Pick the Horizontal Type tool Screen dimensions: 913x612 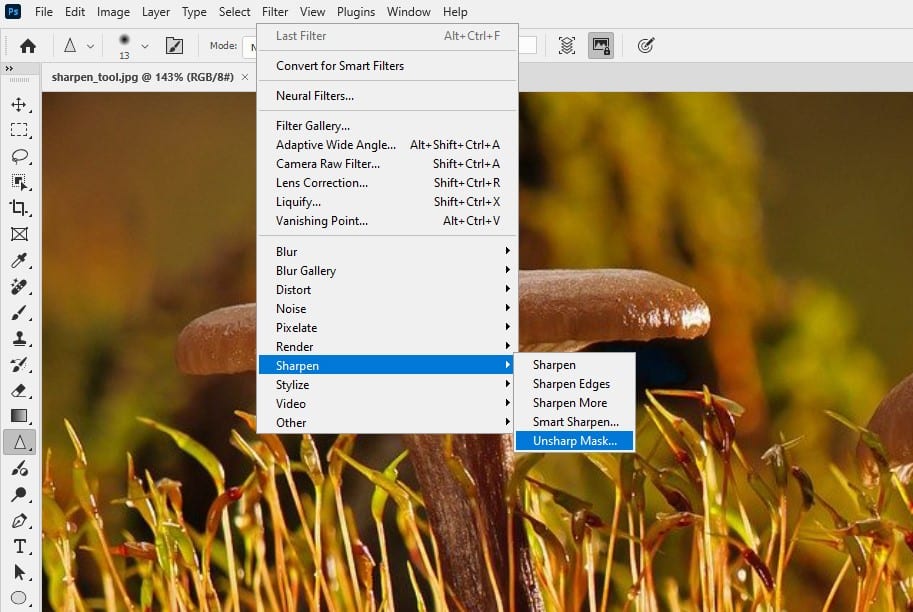coord(19,546)
